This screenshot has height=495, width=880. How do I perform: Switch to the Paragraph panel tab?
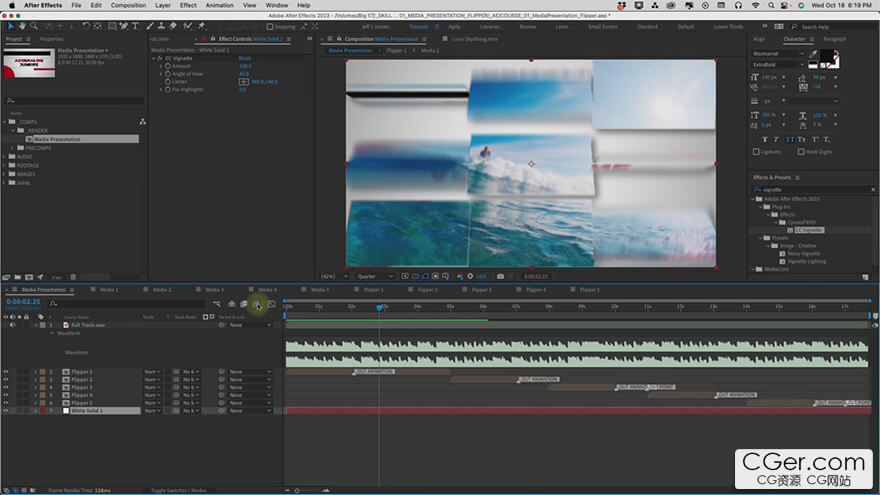[835, 39]
